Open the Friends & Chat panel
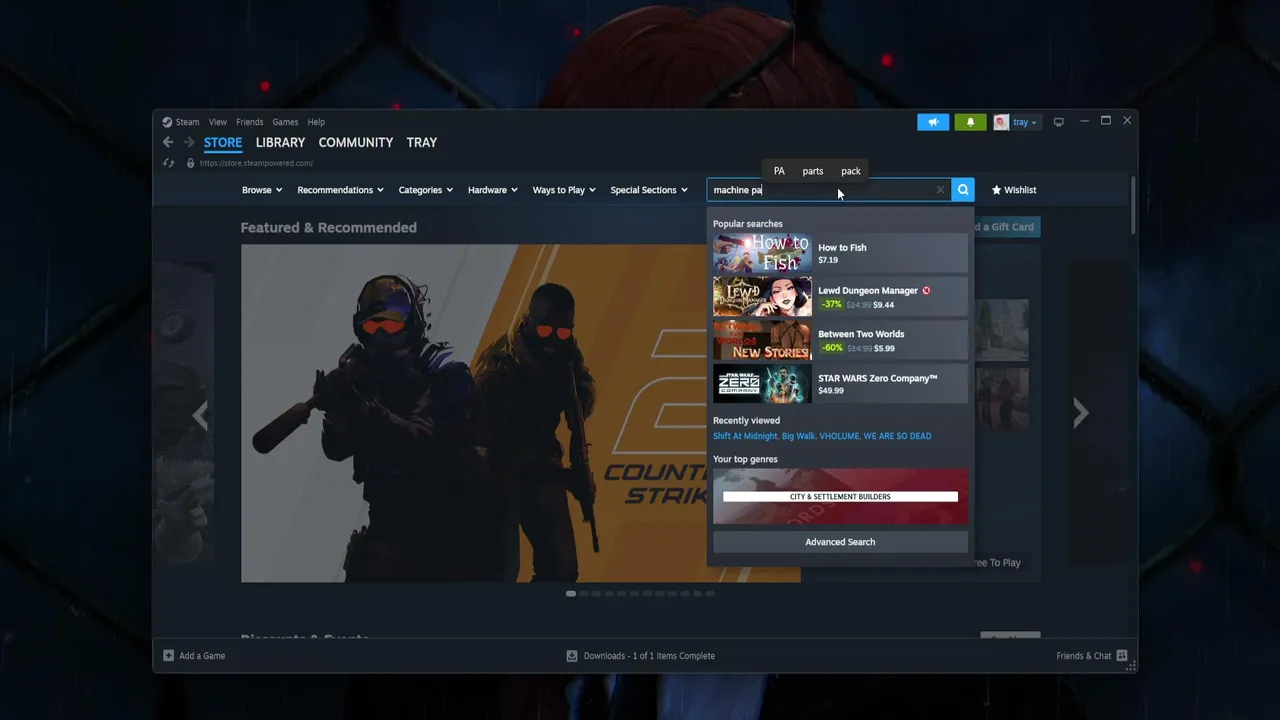Viewport: 1280px width, 720px height. 1092,656
